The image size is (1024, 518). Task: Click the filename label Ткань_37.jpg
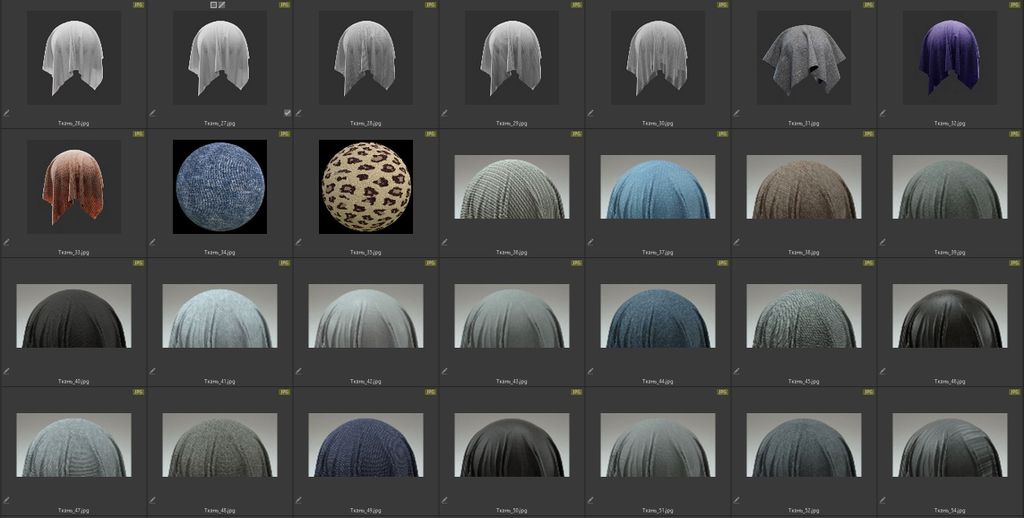658,252
